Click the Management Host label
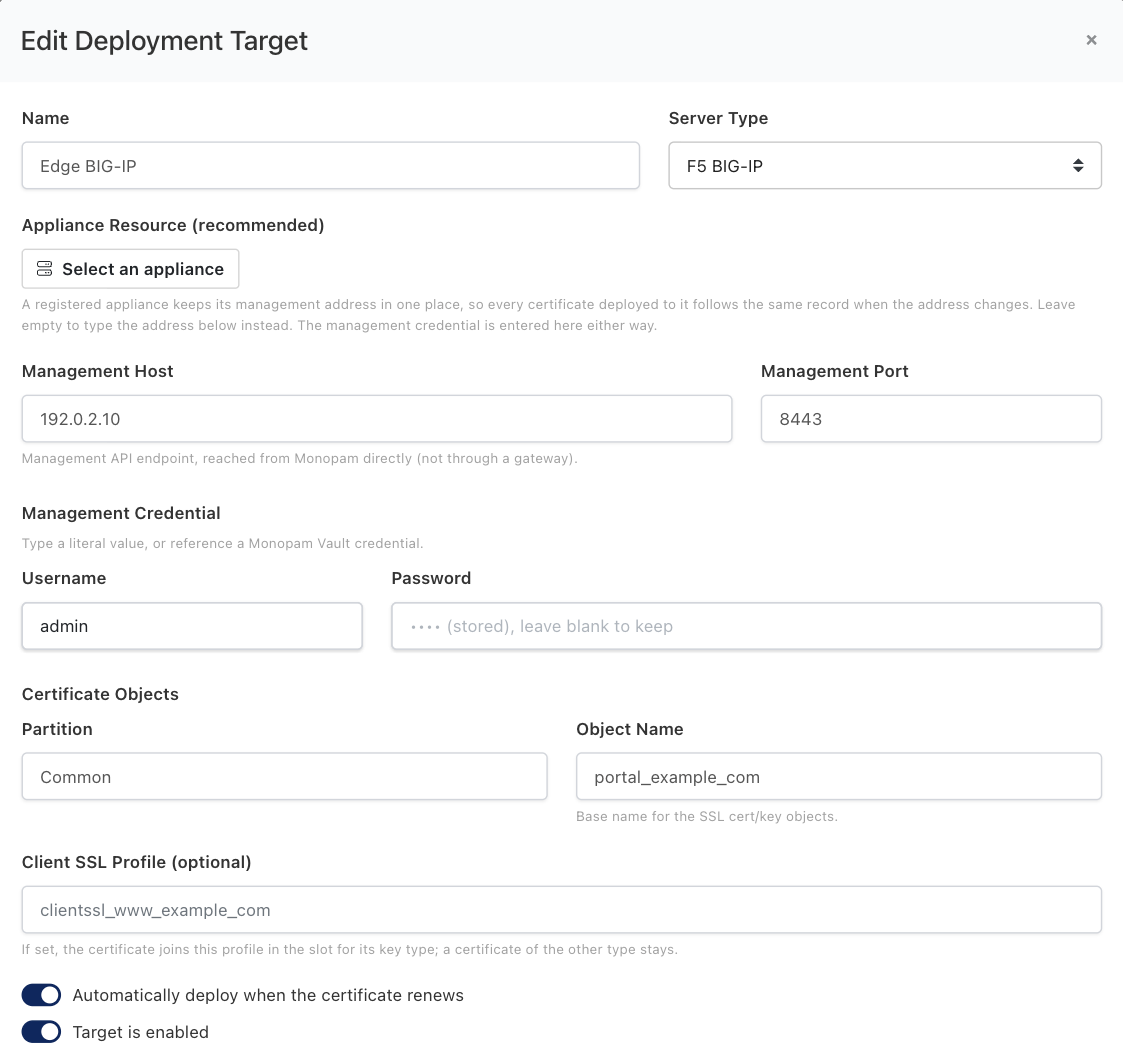This screenshot has height=1064, width=1123. point(97,371)
